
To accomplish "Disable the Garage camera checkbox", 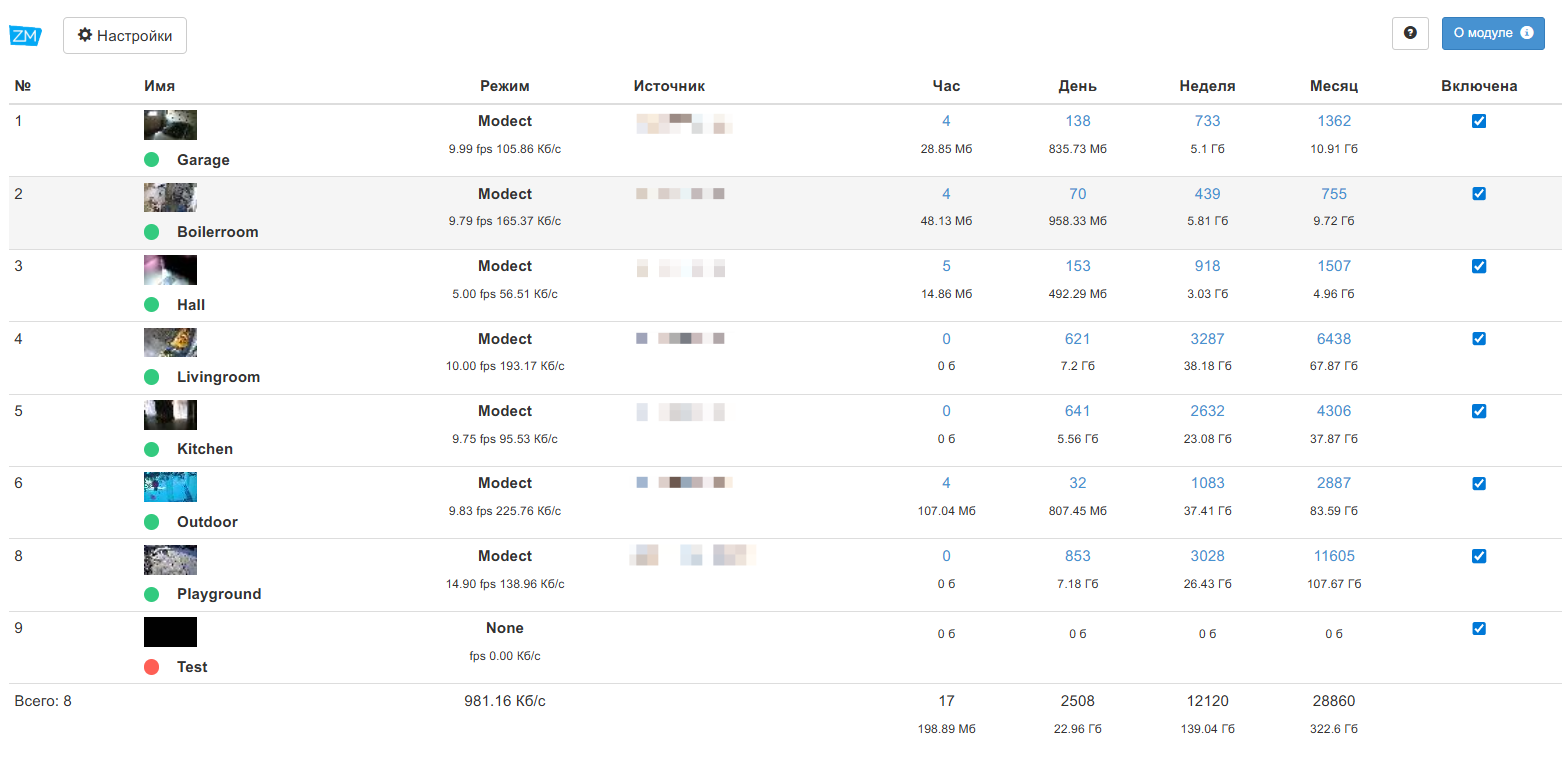I will click(x=1479, y=121).
